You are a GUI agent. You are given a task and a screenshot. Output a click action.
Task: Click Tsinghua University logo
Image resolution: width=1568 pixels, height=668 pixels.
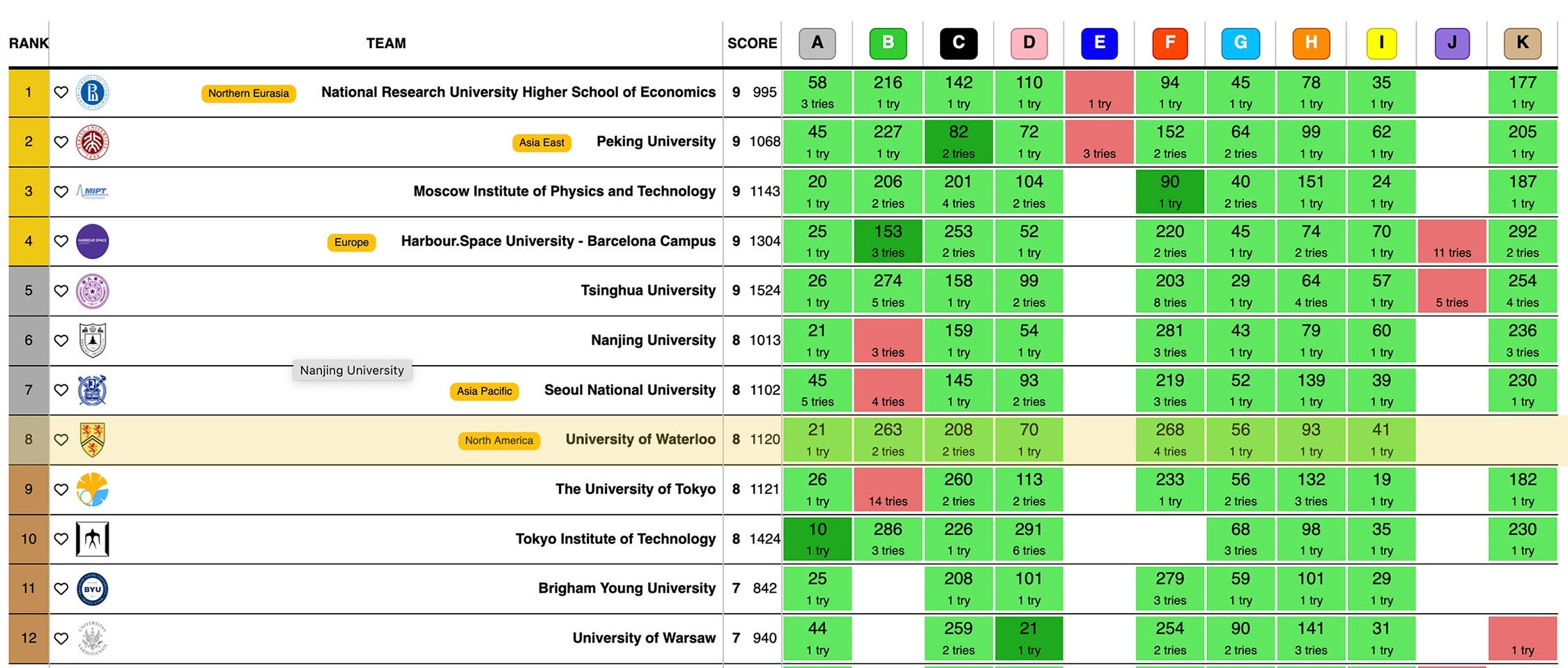click(x=92, y=290)
